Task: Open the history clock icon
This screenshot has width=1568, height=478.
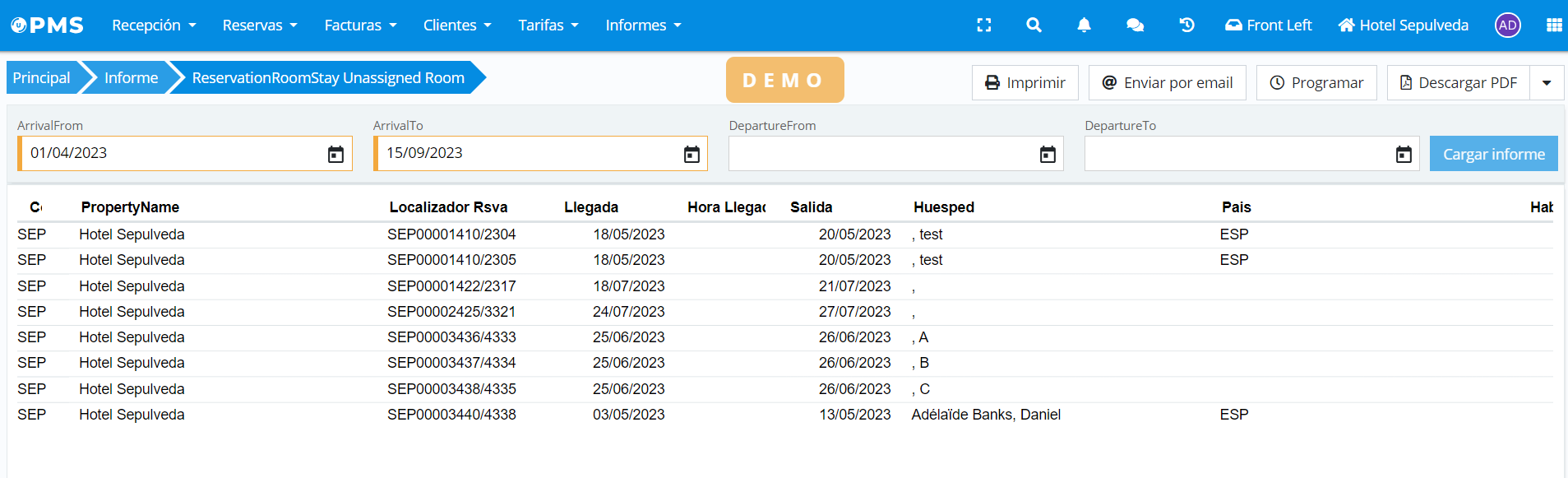Action: 1186,26
